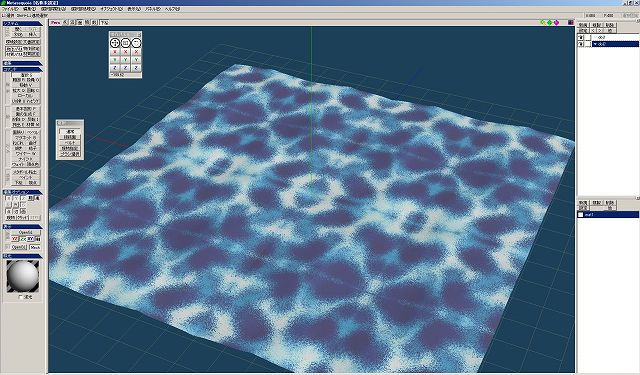Toggle visibility eye for obj2
The height and width of the screenshot is (375, 640).
(x=580, y=44)
